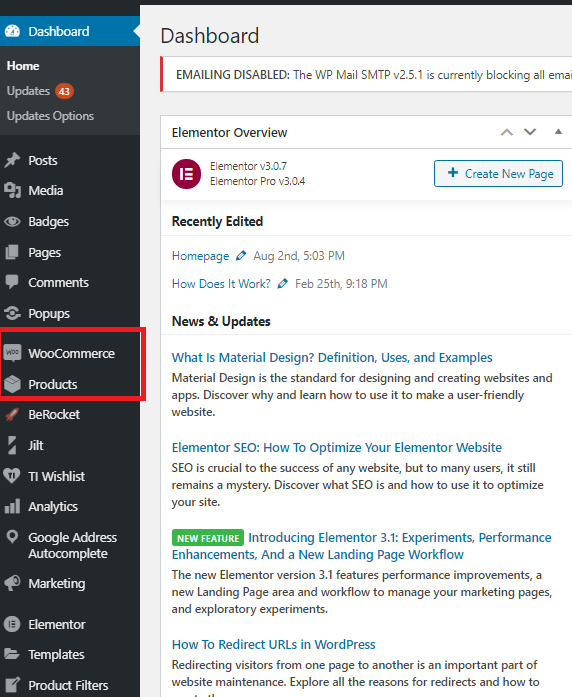Click the Analytics bar chart icon
This screenshot has height=697, width=572.
point(12,506)
